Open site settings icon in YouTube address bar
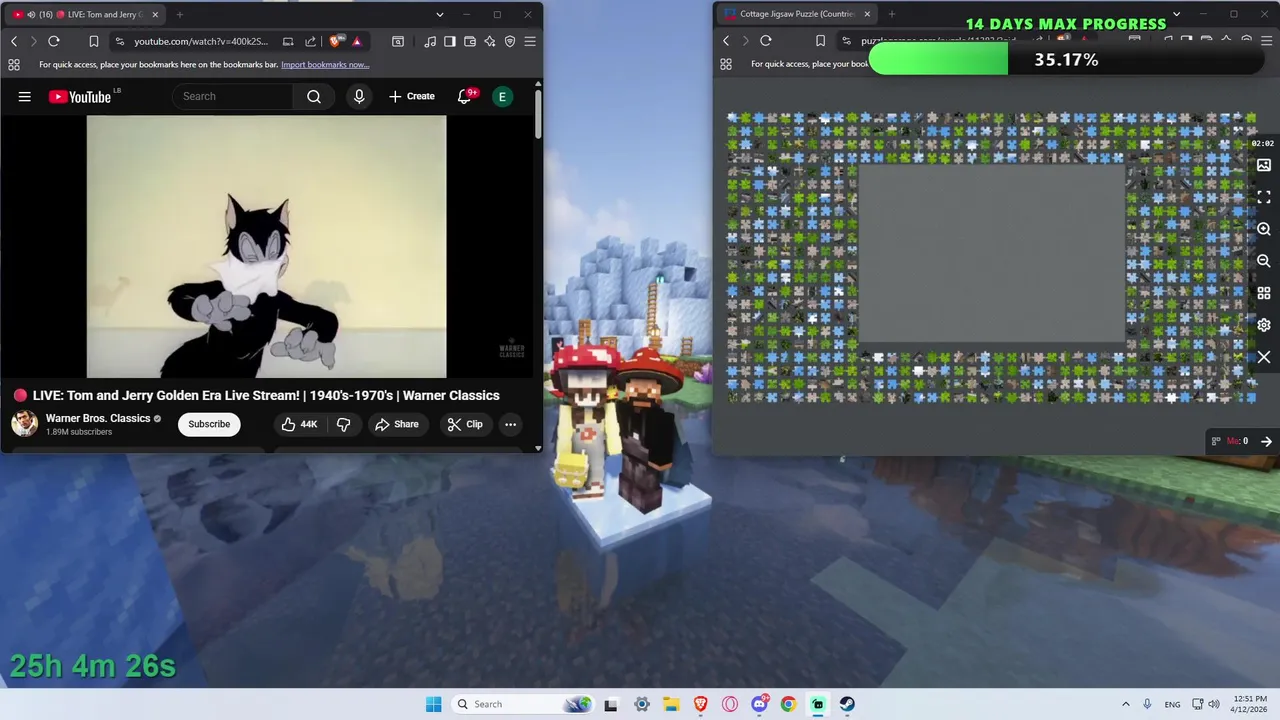Screen dimensions: 1280x720 [120, 41]
